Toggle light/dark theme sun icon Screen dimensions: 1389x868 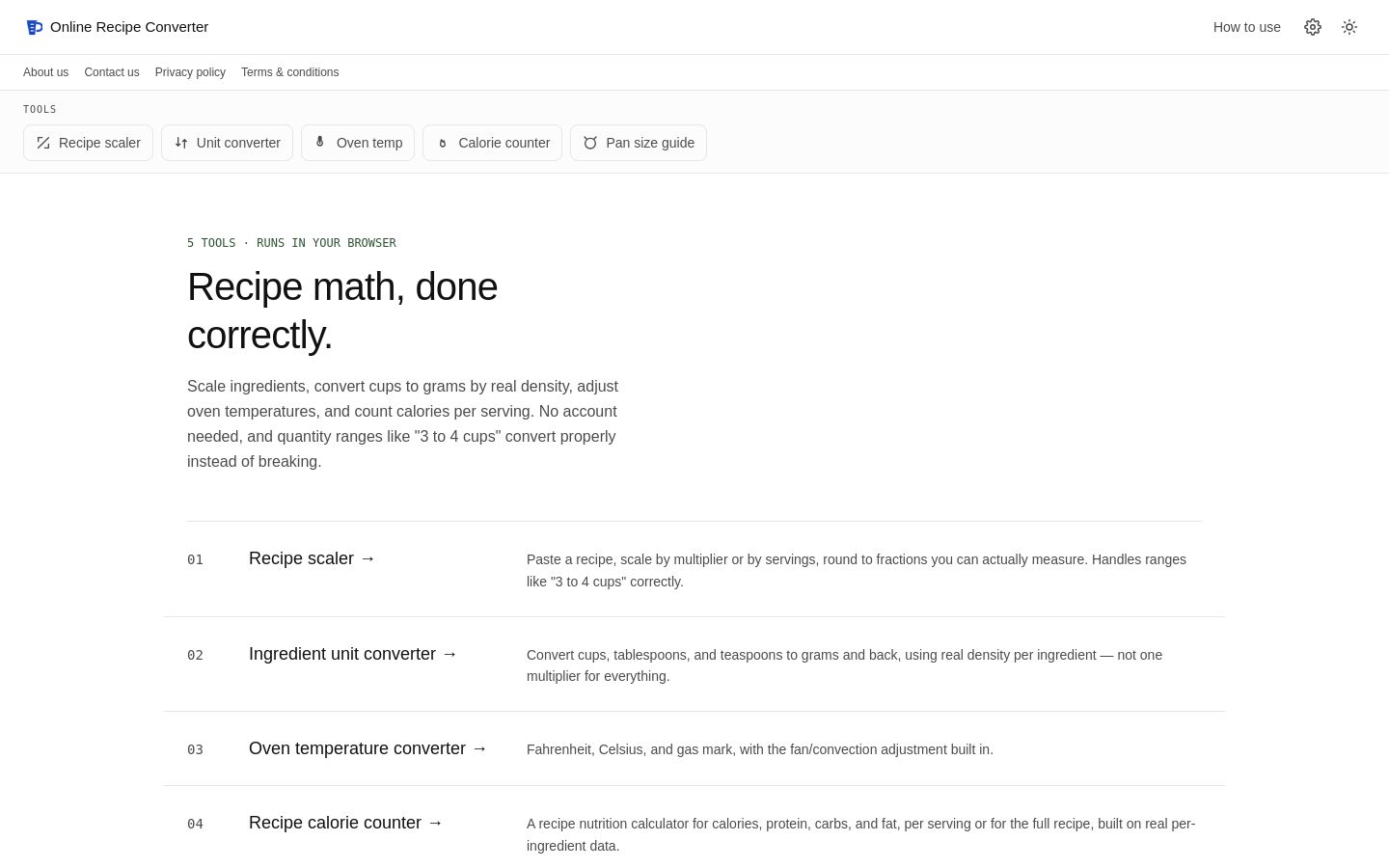point(1349,27)
